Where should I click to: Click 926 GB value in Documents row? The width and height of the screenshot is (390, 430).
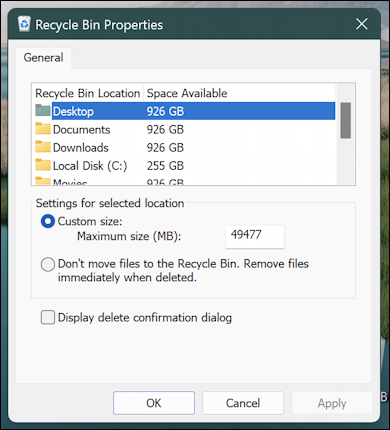point(165,129)
